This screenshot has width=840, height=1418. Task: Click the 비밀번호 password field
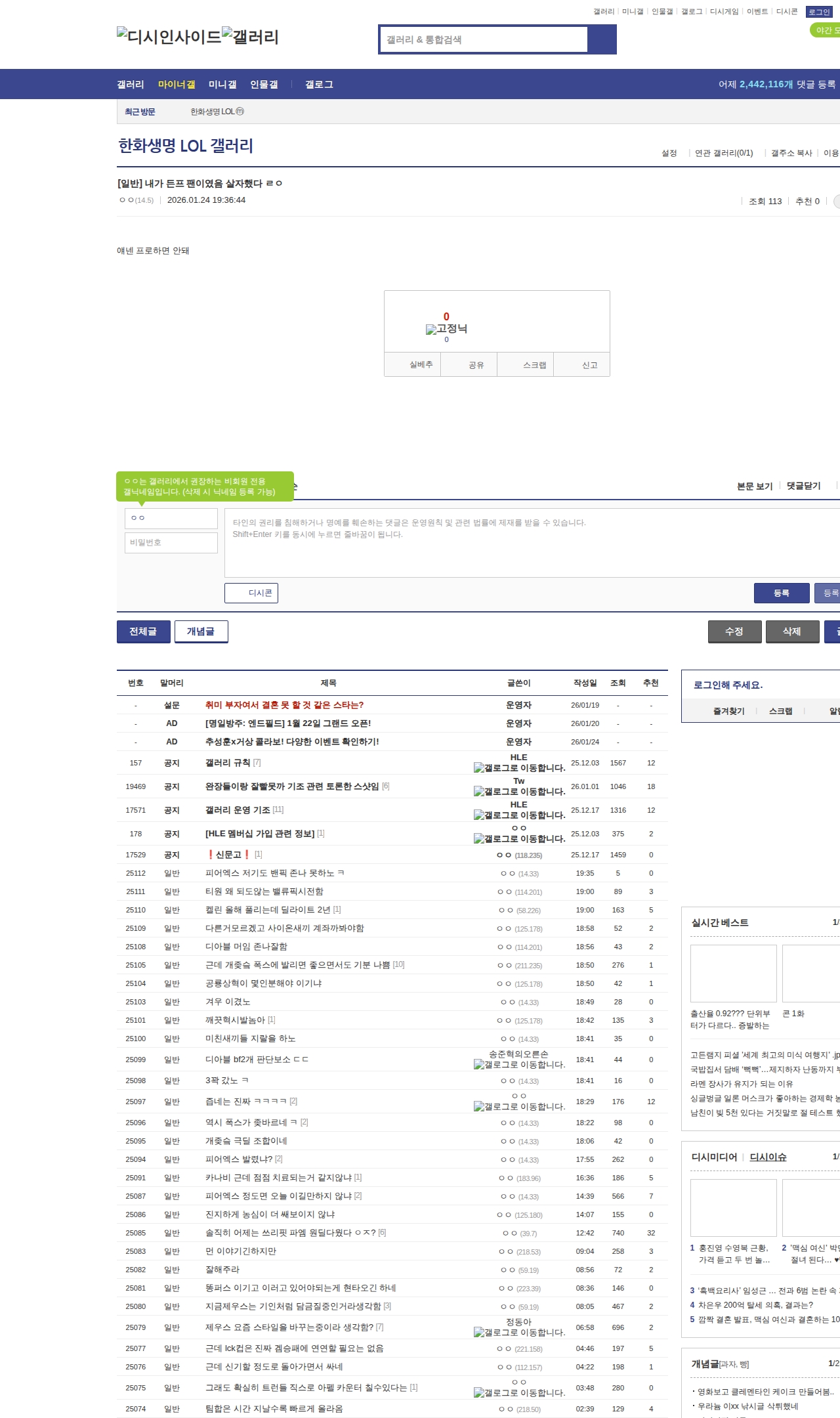(171, 543)
